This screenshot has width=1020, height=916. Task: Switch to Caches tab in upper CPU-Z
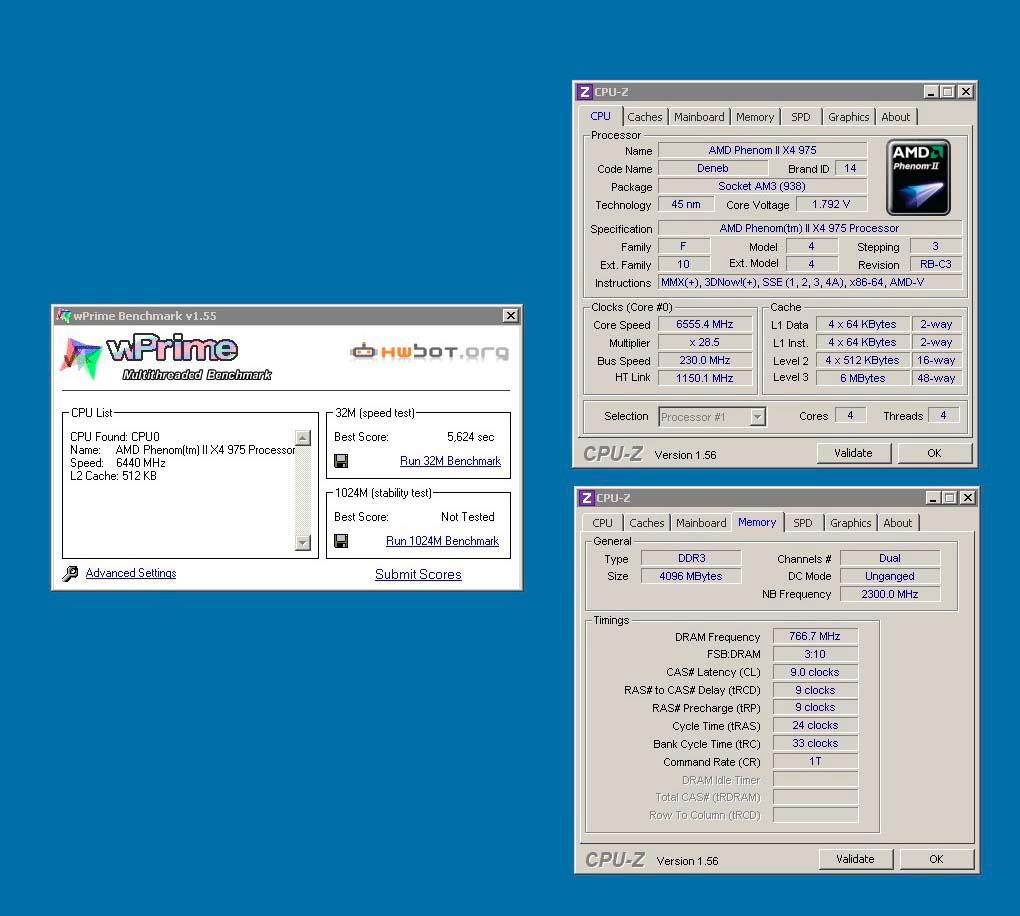coord(645,117)
